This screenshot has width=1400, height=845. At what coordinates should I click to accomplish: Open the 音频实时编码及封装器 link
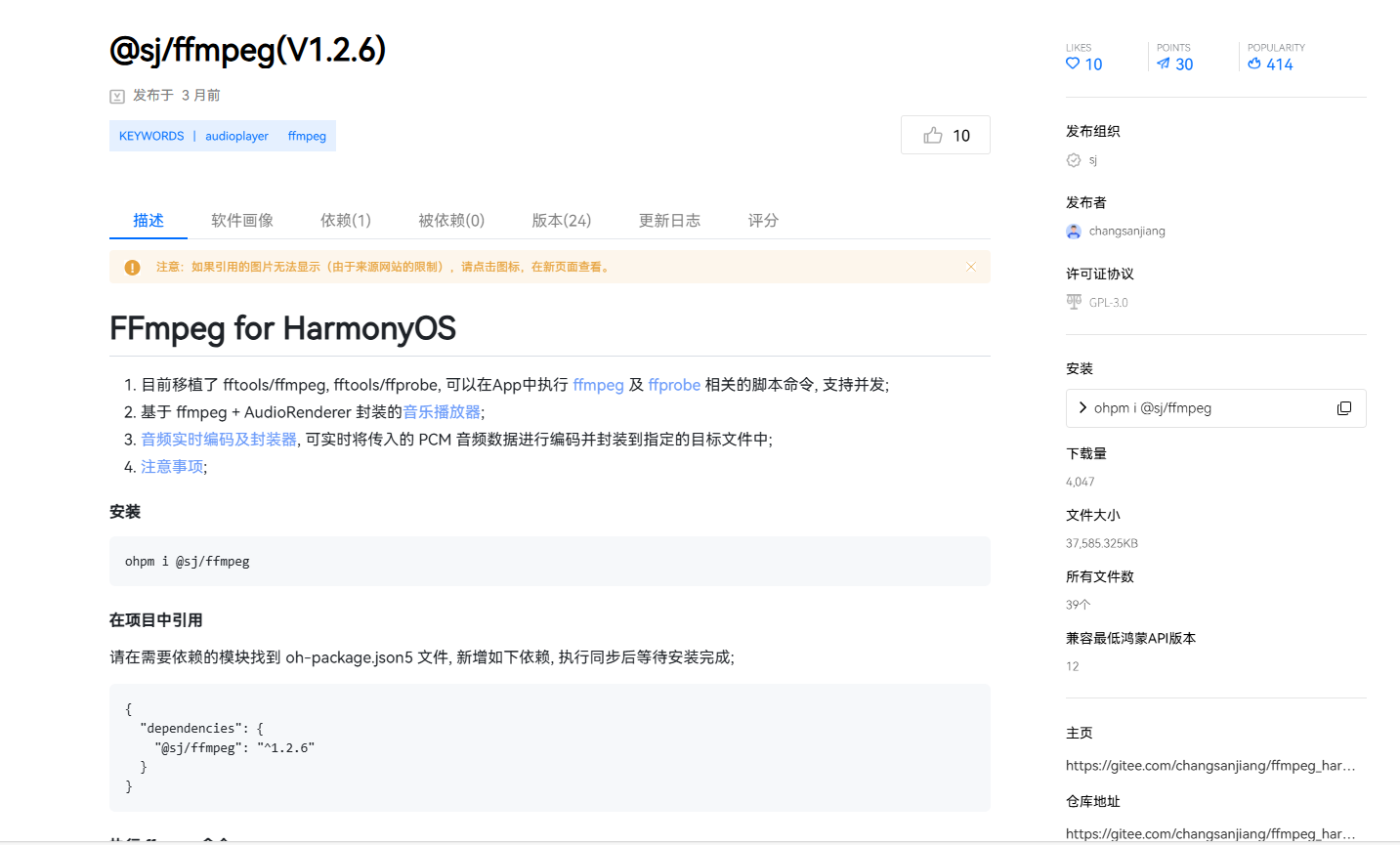pyautogui.click(x=219, y=440)
